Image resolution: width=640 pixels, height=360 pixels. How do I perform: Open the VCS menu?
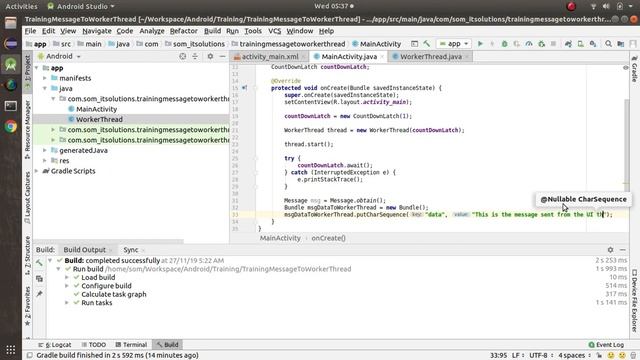(274, 31)
